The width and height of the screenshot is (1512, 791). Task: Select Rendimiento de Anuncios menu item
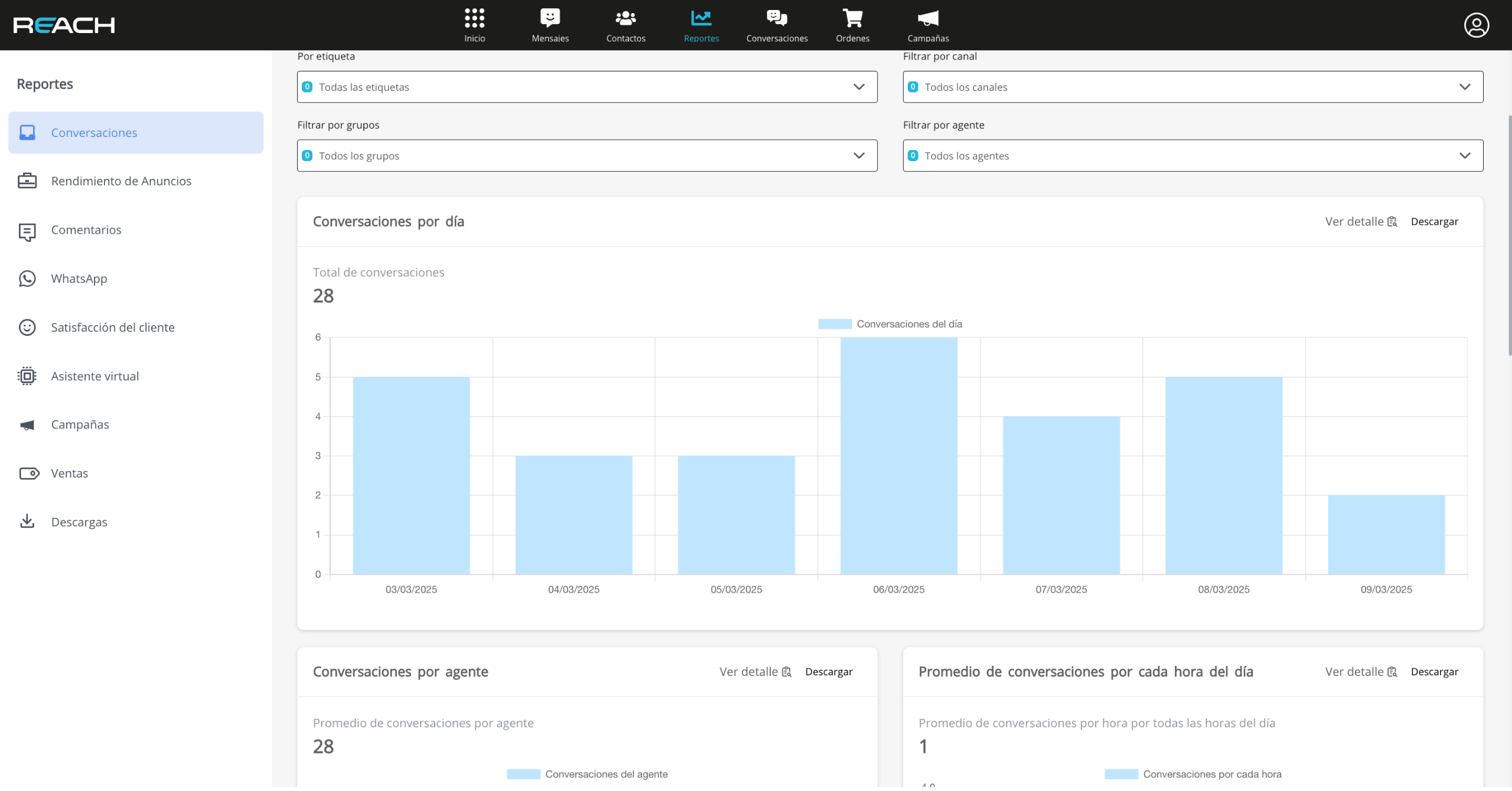tap(121, 181)
